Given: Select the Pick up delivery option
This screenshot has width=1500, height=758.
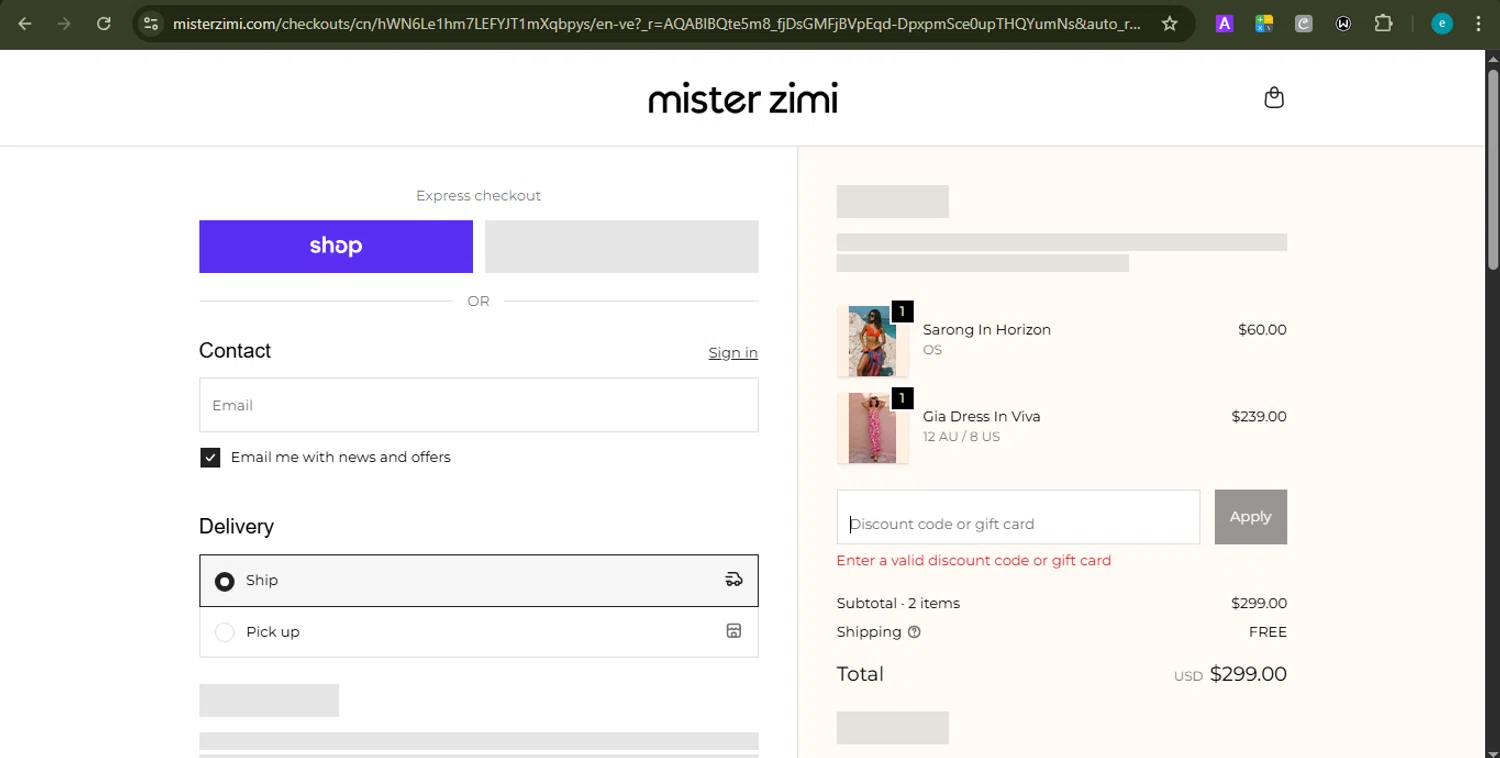Looking at the screenshot, I should tap(479, 632).
